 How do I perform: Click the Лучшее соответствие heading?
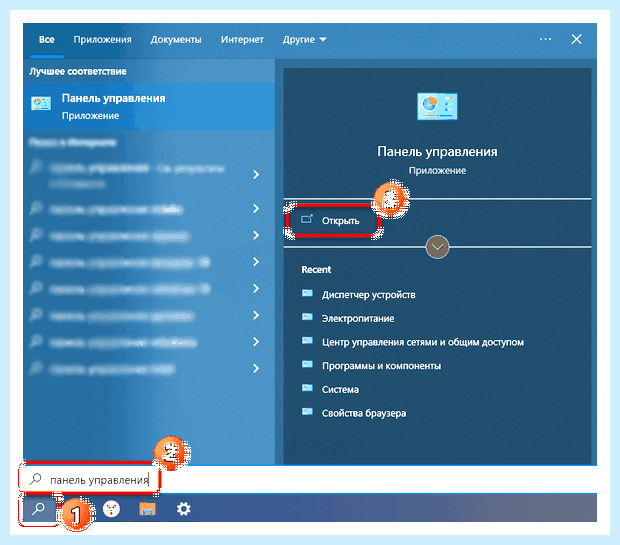[78, 71]
